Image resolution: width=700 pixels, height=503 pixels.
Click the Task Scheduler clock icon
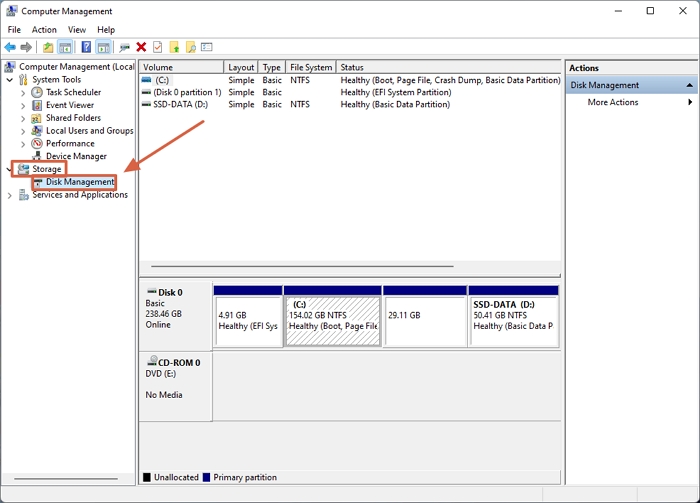37,92
